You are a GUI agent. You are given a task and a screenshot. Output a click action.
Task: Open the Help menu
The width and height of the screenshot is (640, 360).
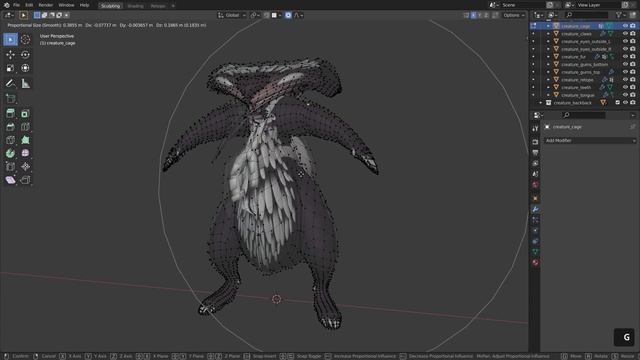tap(84, 5)
